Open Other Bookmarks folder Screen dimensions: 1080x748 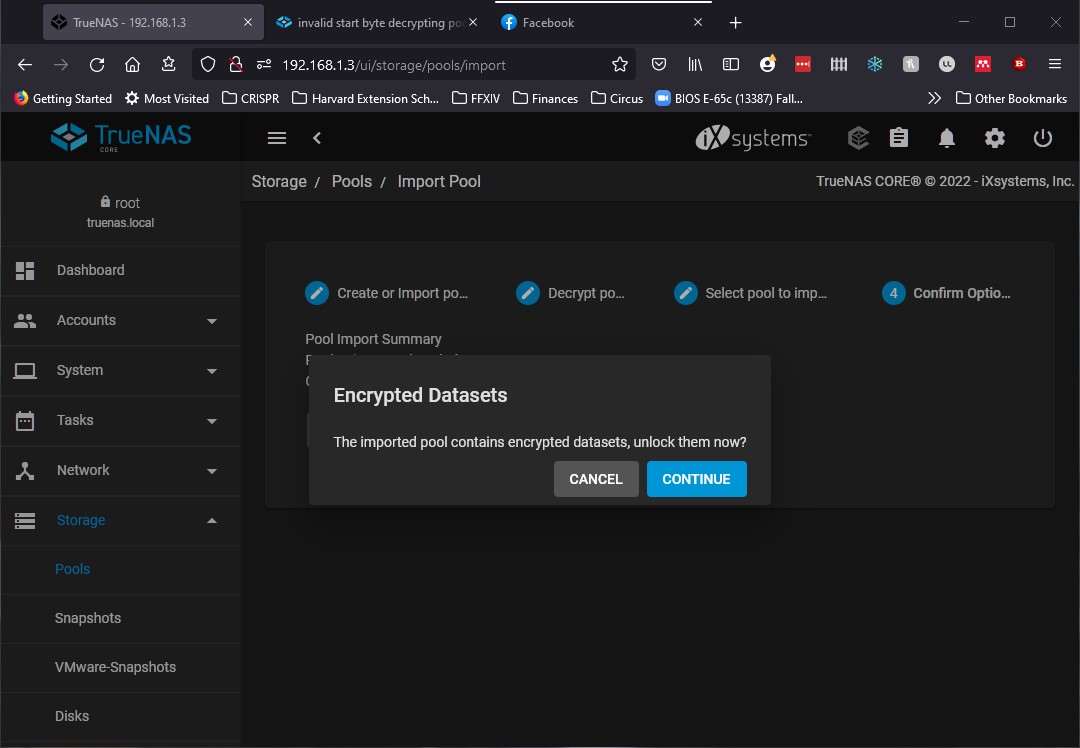click(x=1011, y=98)
